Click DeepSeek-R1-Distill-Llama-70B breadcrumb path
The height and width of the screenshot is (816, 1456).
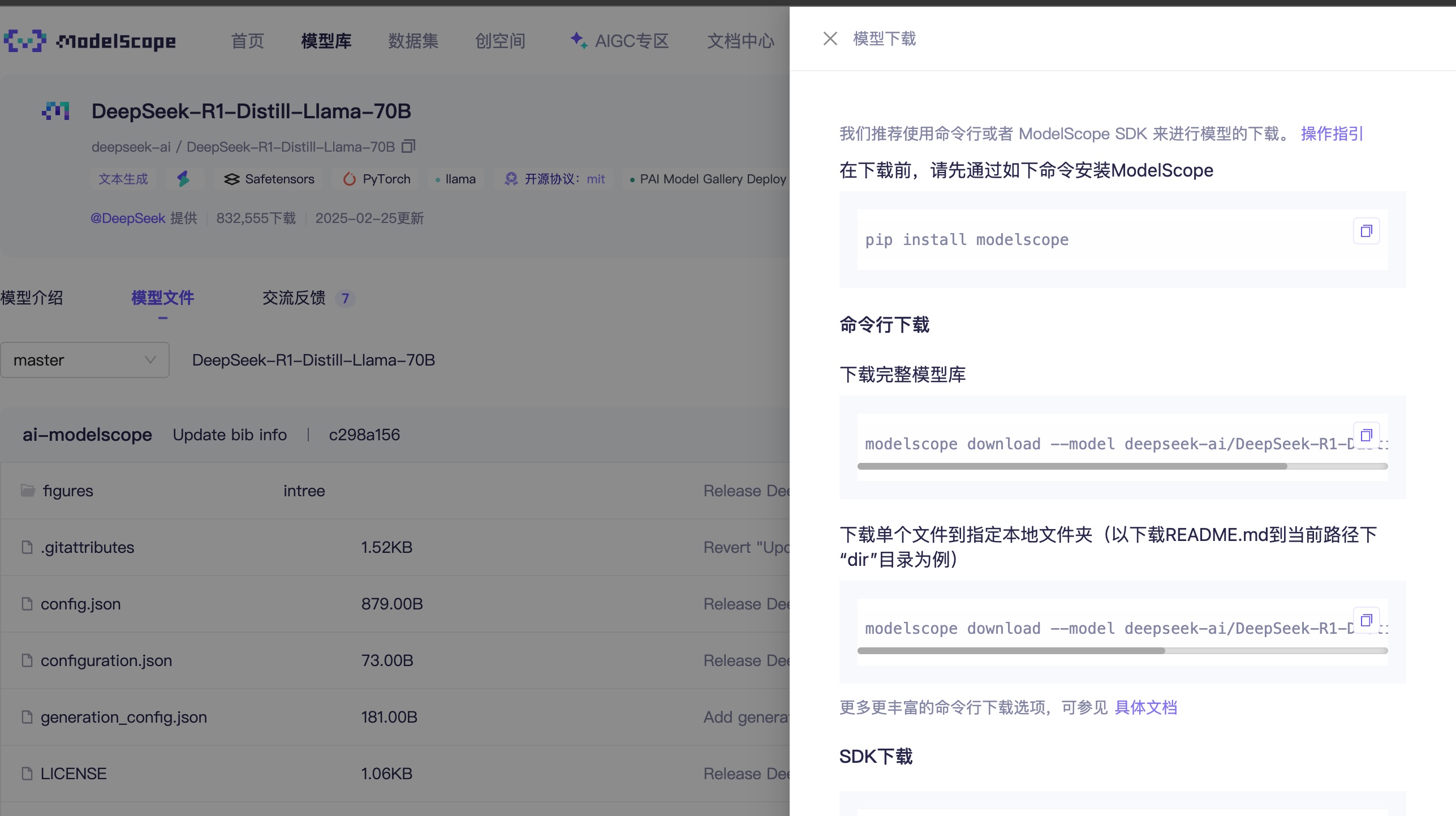point(313,360)
